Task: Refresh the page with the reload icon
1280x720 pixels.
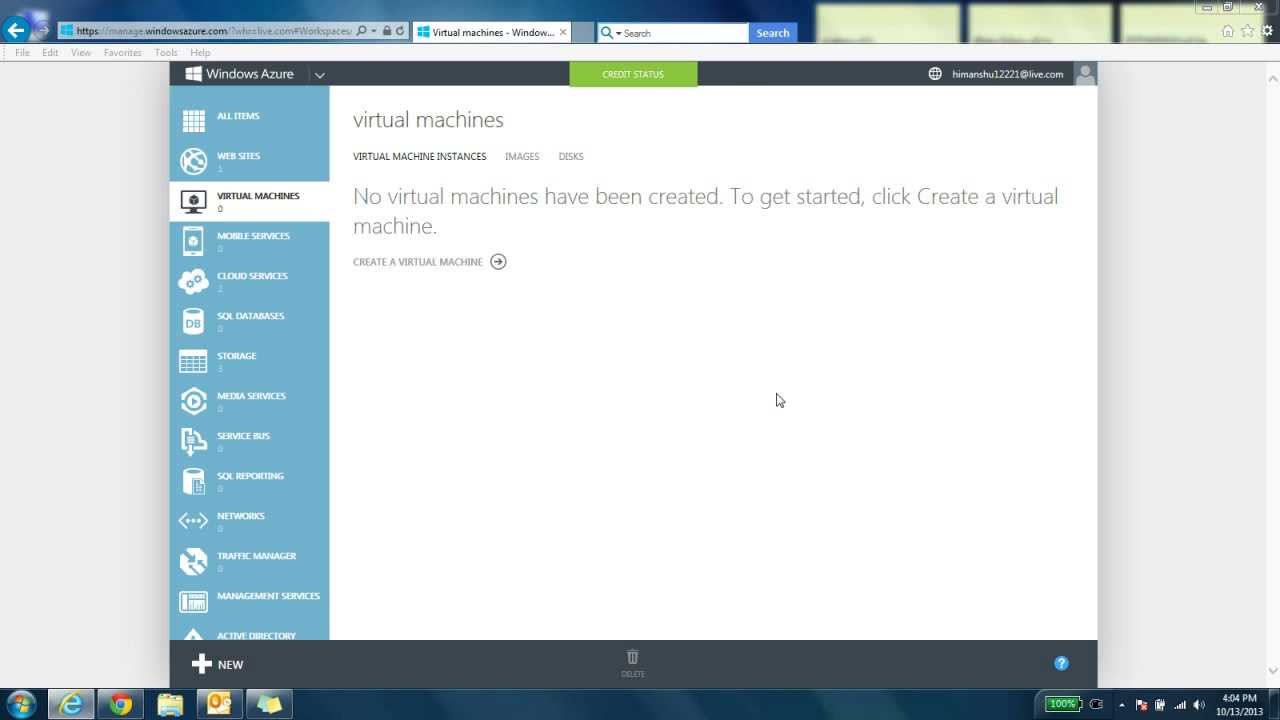Action: coord(400,32)
